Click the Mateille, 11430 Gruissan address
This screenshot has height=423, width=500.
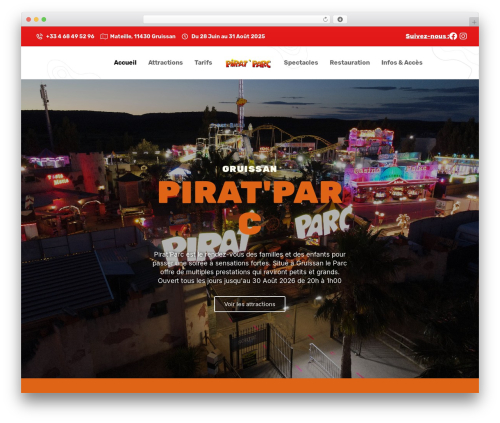click(x=143, y=36)
